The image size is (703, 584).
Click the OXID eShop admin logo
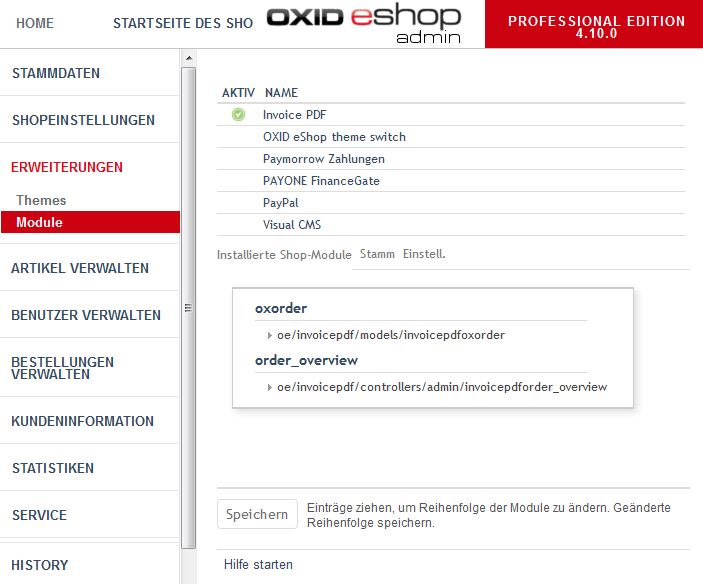(364, 24)
